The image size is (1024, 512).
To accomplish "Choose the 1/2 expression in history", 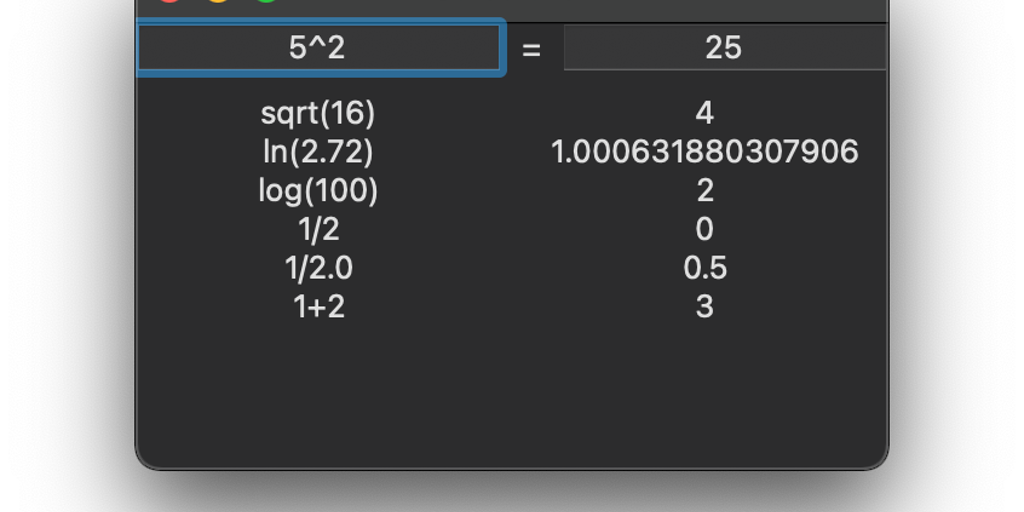I will click(318, 229).
